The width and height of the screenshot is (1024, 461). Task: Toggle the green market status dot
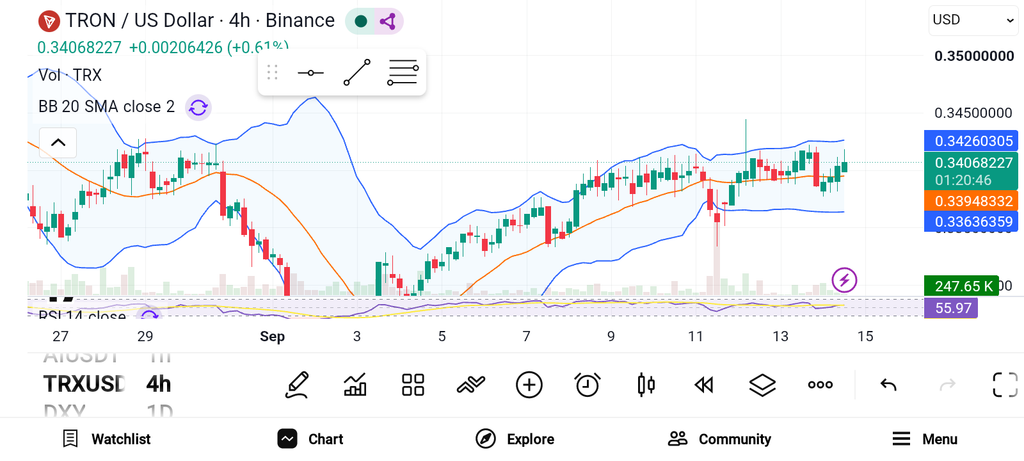coord(360,22)
